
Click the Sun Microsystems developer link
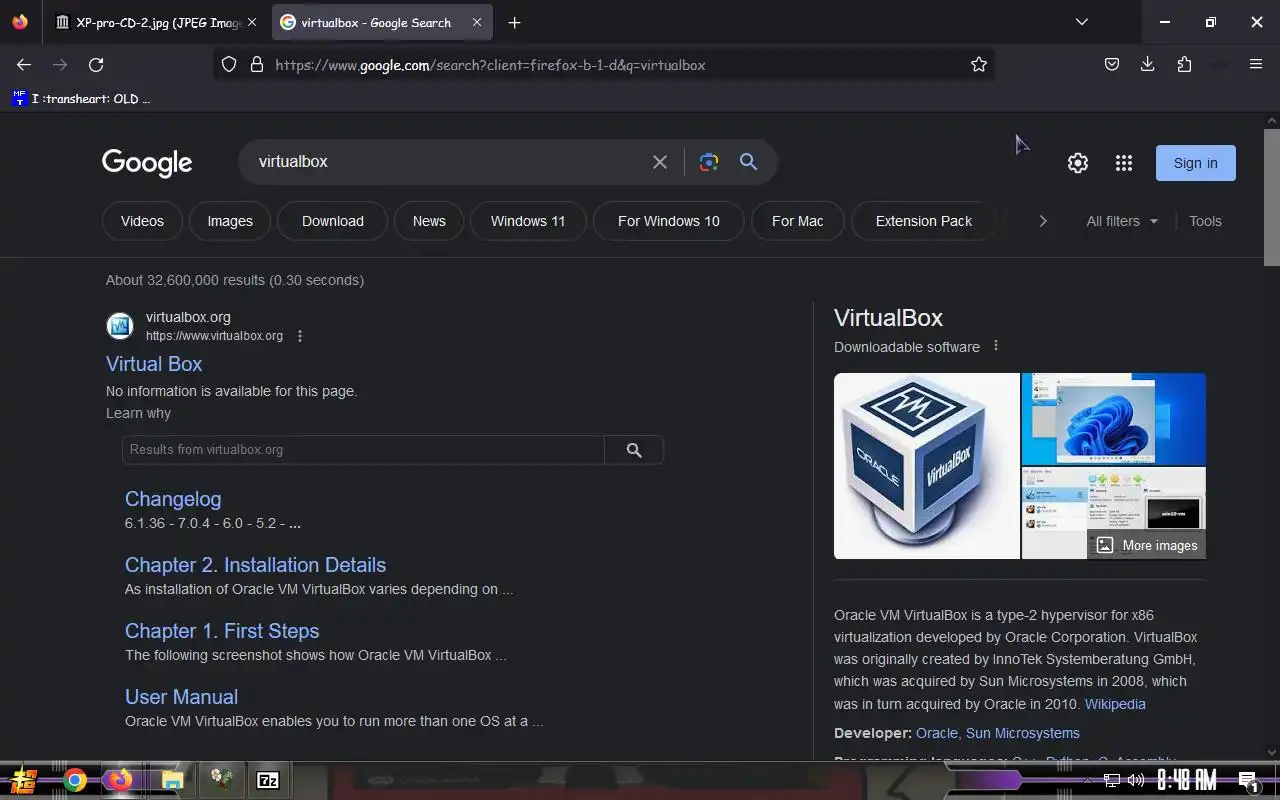[1023, 733]
